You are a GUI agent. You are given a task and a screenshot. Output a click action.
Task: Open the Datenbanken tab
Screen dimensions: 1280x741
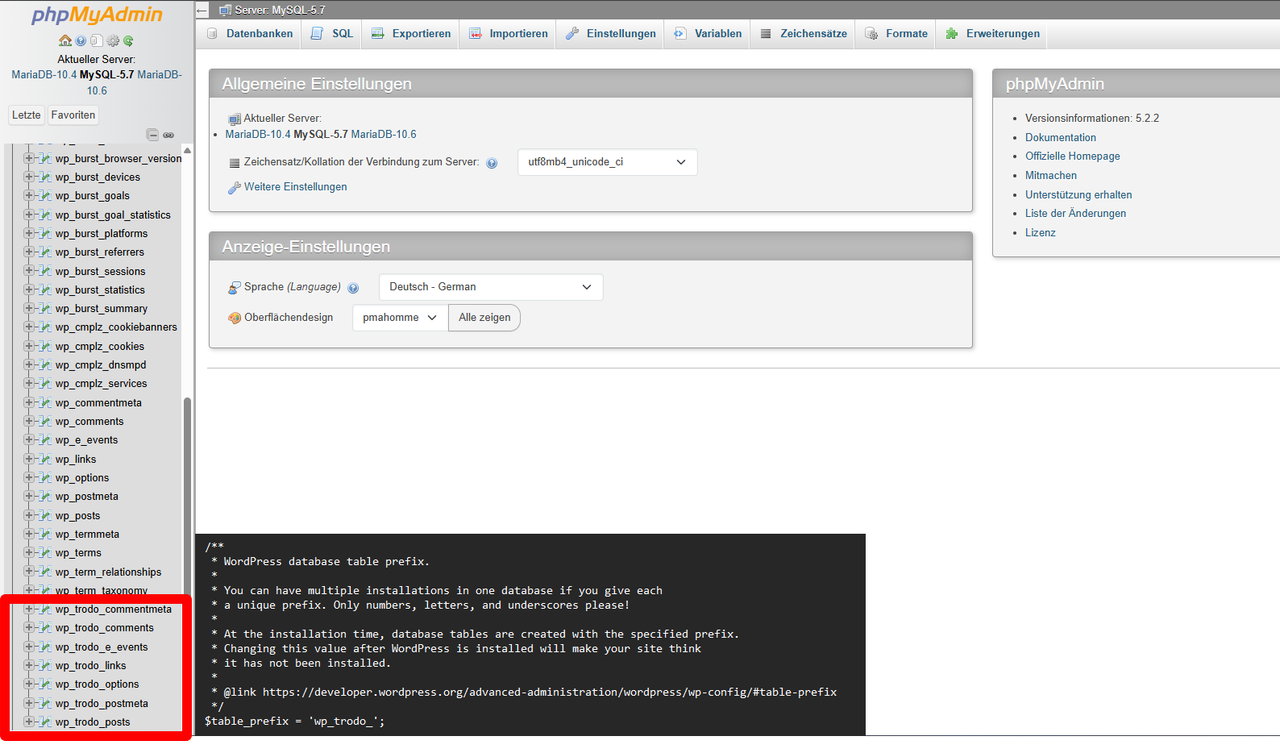click(250, 33)
